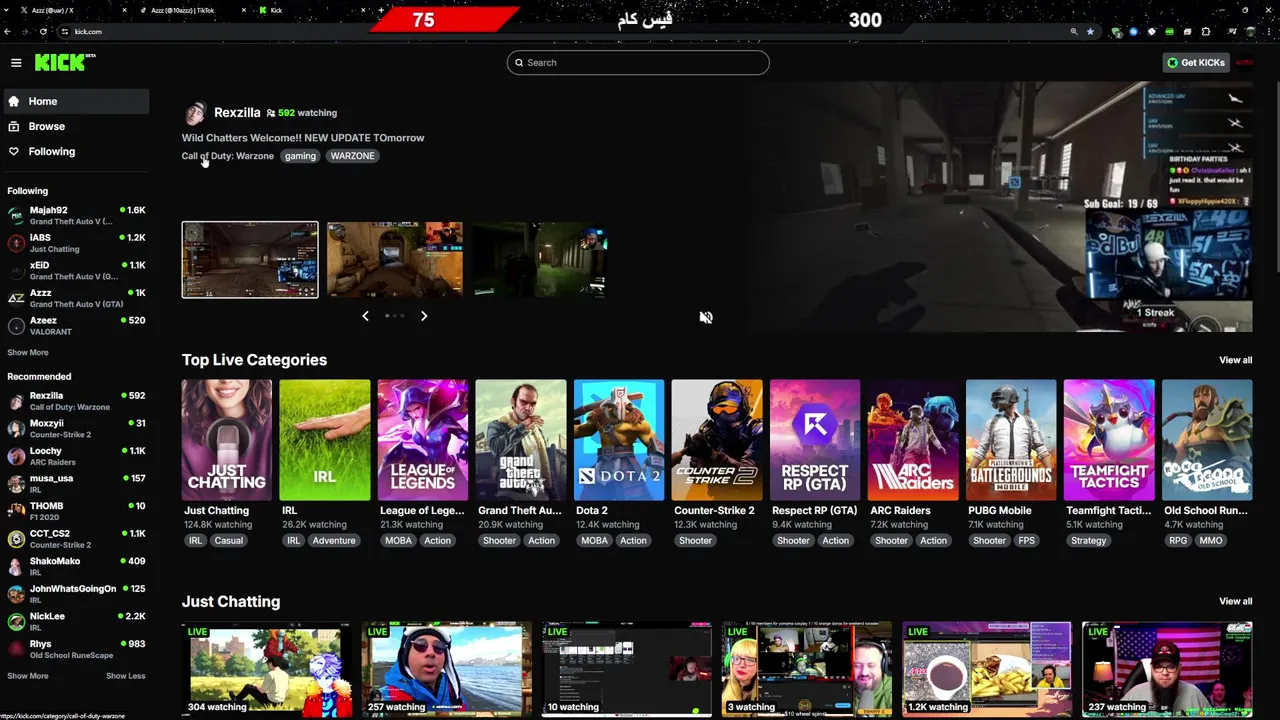Open League of Legends category cover
This screenshot has width=1280, height=720.
click(x=423, y=440)
